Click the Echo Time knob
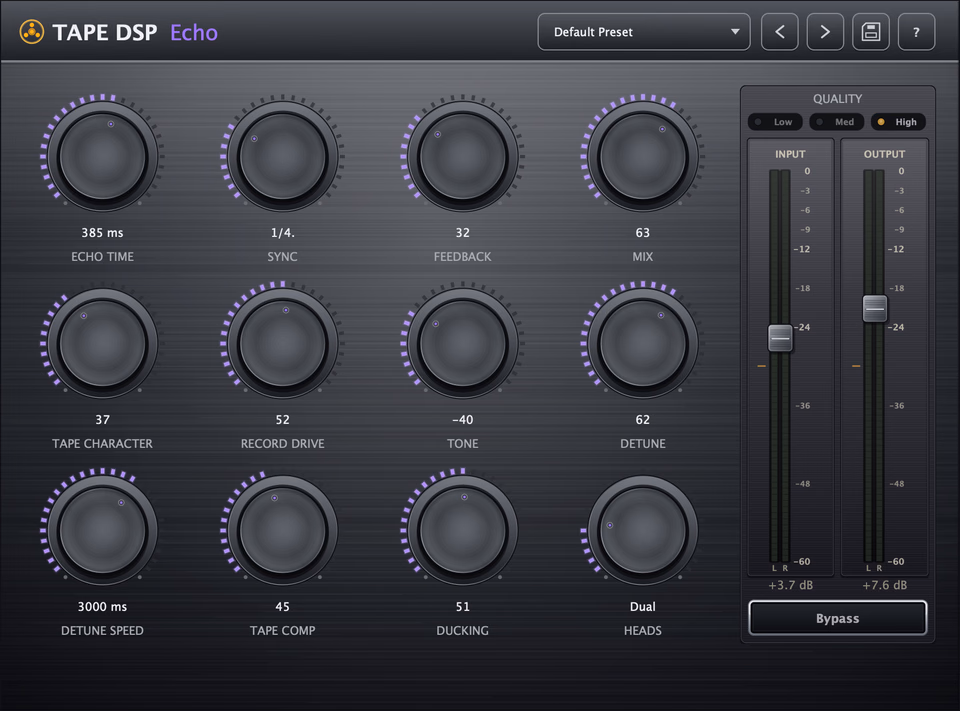Image resolution: width=960 pixels, height=711 pixels. click(x=102, y=157)
